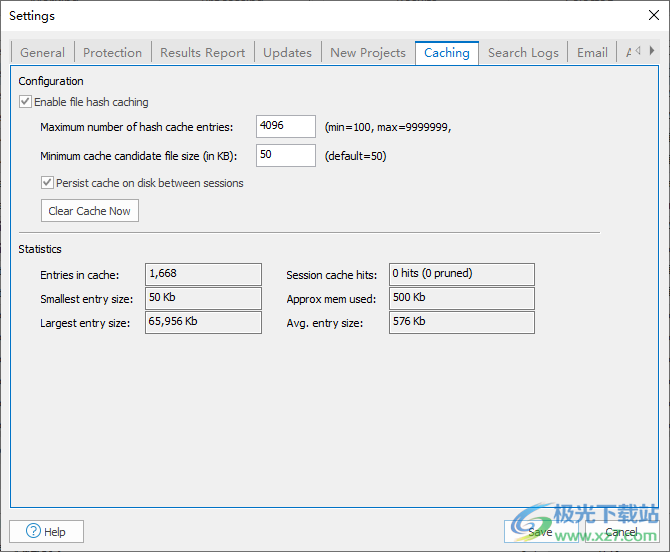Click the Session cache hits value box
The width and height of the screenshot is (670, 552).
pyautogui.click(x=462, y=274)
